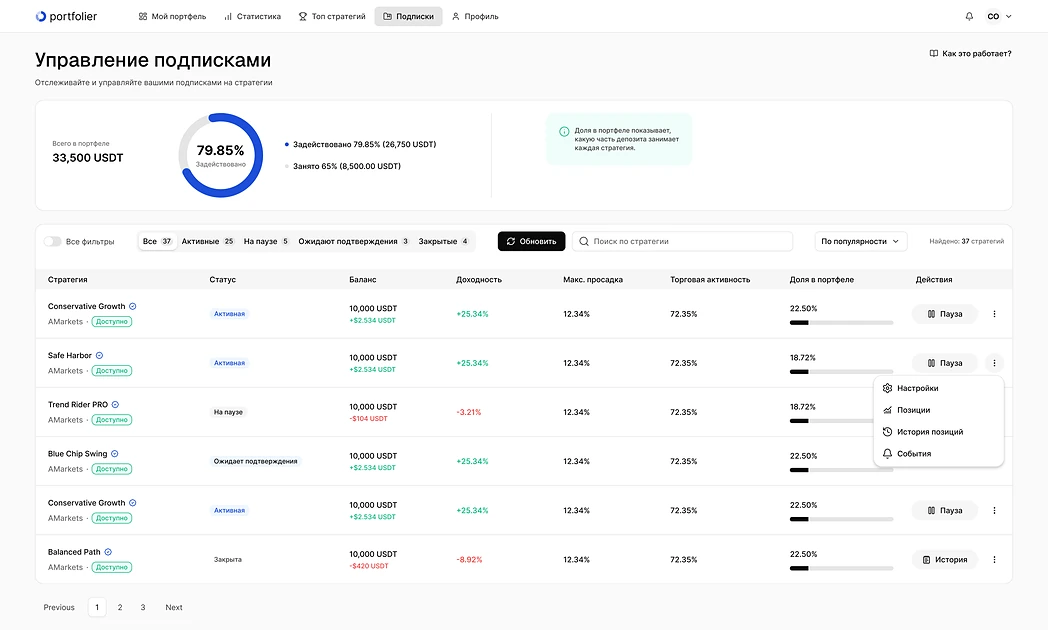Select the Подписки tab
This screenshot has height=630, width=1048.
(408, 16)
